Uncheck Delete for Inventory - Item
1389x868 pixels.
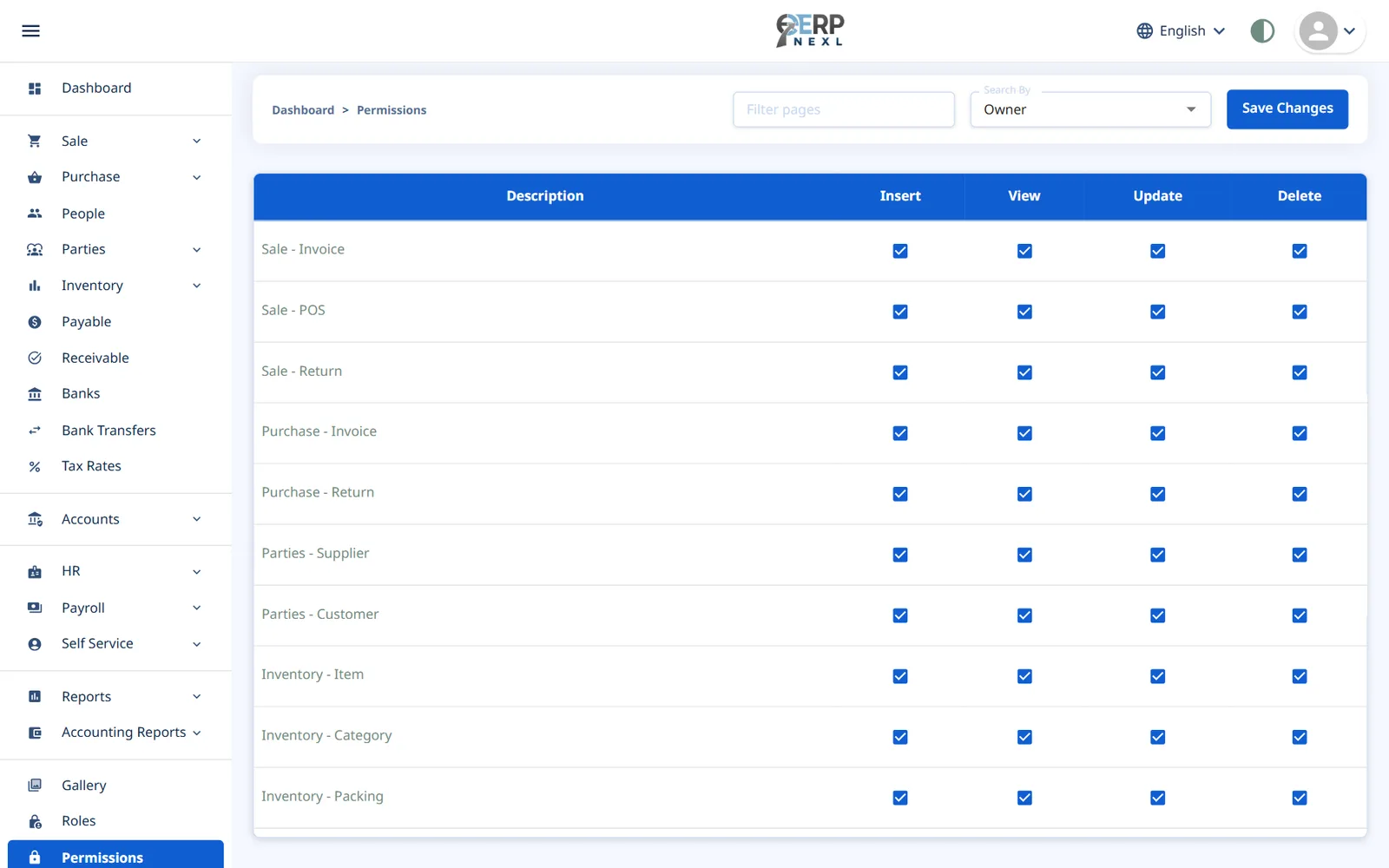click(x=1300, y=676)
